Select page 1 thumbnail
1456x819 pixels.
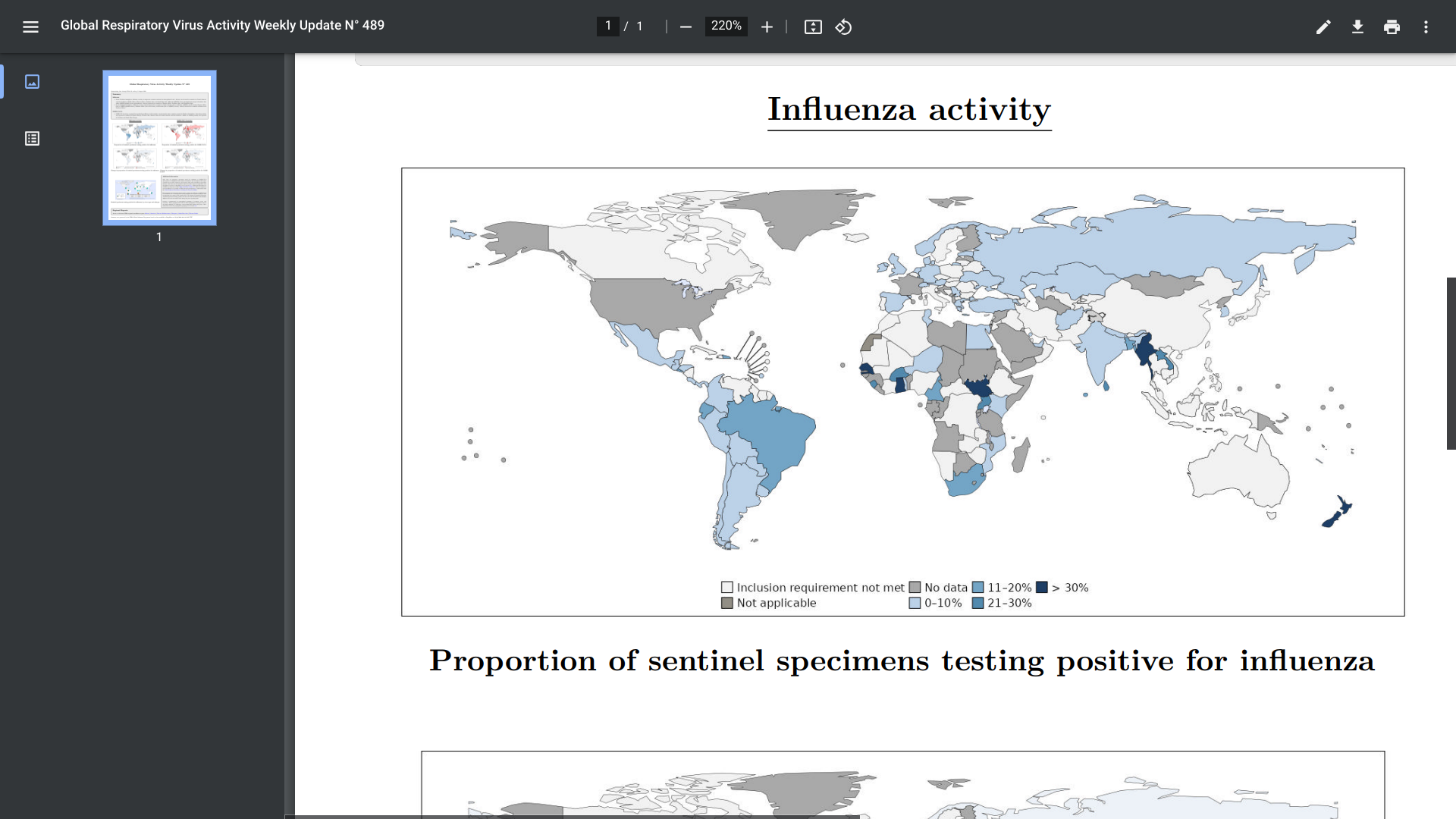click(x=159, y=148)
